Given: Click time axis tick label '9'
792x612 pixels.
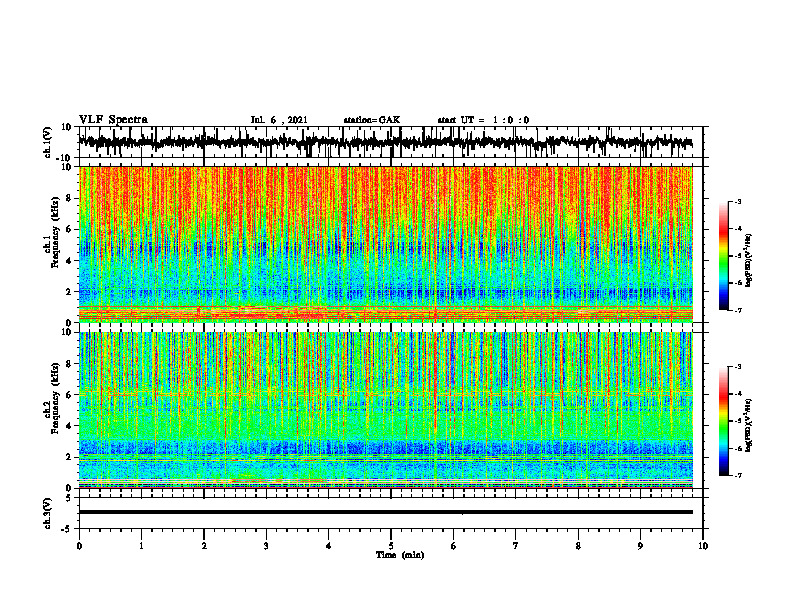Looking at the screenshot, I should pos(640,546).
